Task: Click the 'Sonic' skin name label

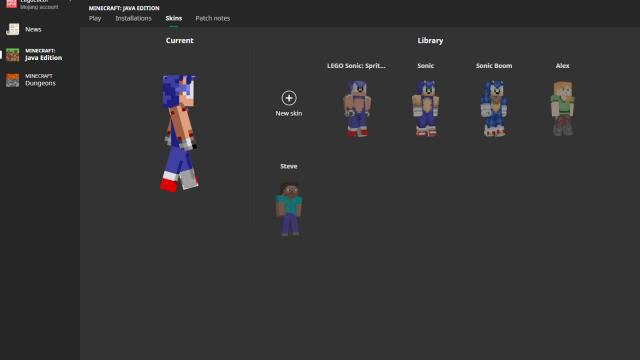Action: [425, 66]
